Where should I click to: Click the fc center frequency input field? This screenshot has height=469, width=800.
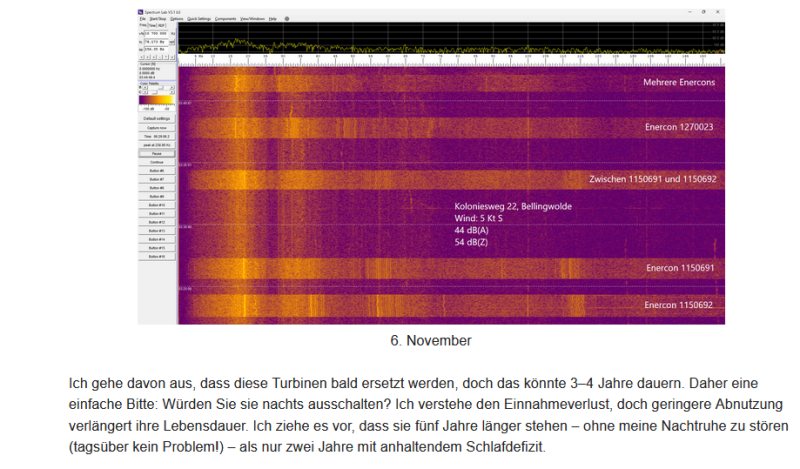[x=156, y=42]
